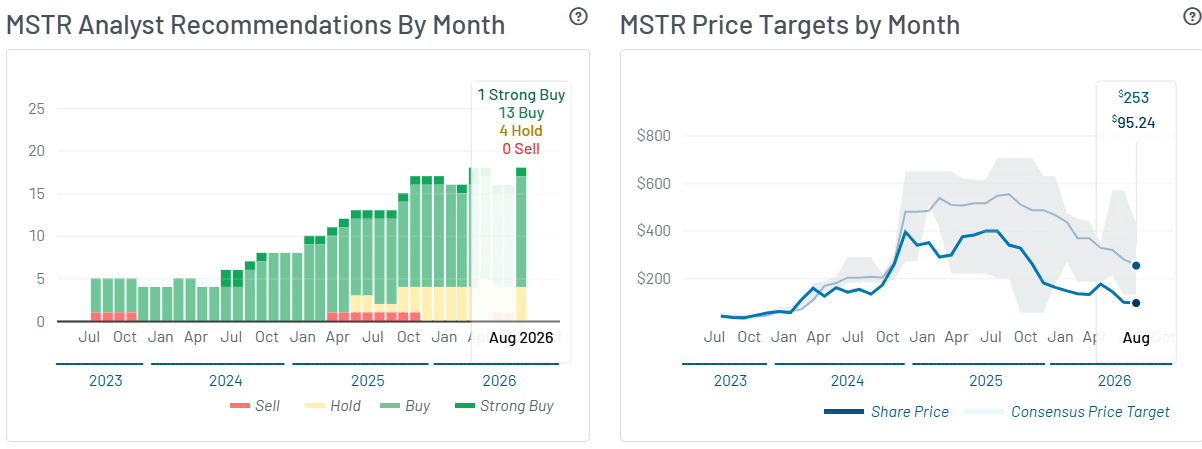1202x449 pixels.
Task: Select 2026 year label in Recommendations chart
Action: 499,381
